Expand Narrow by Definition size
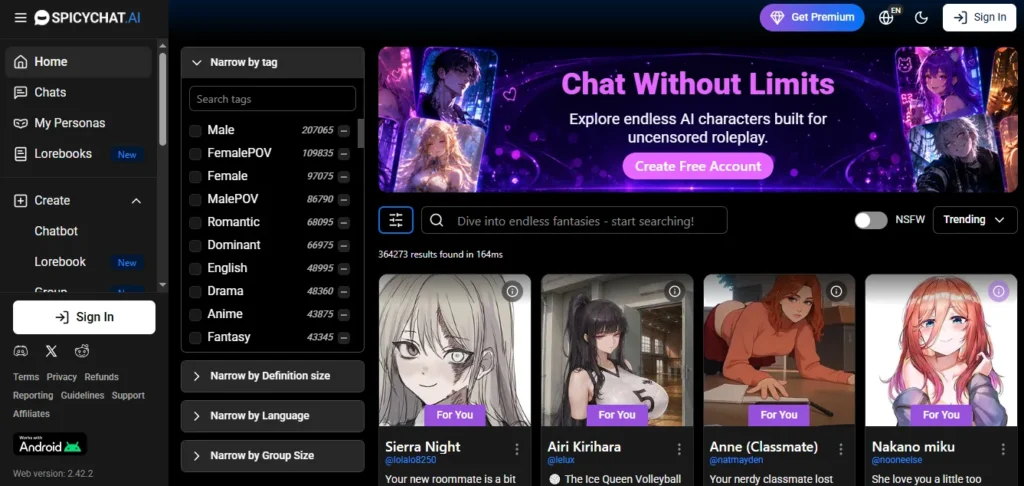Screen dimensions: 1024x486 pyautogui.click(x=272, y=376)
